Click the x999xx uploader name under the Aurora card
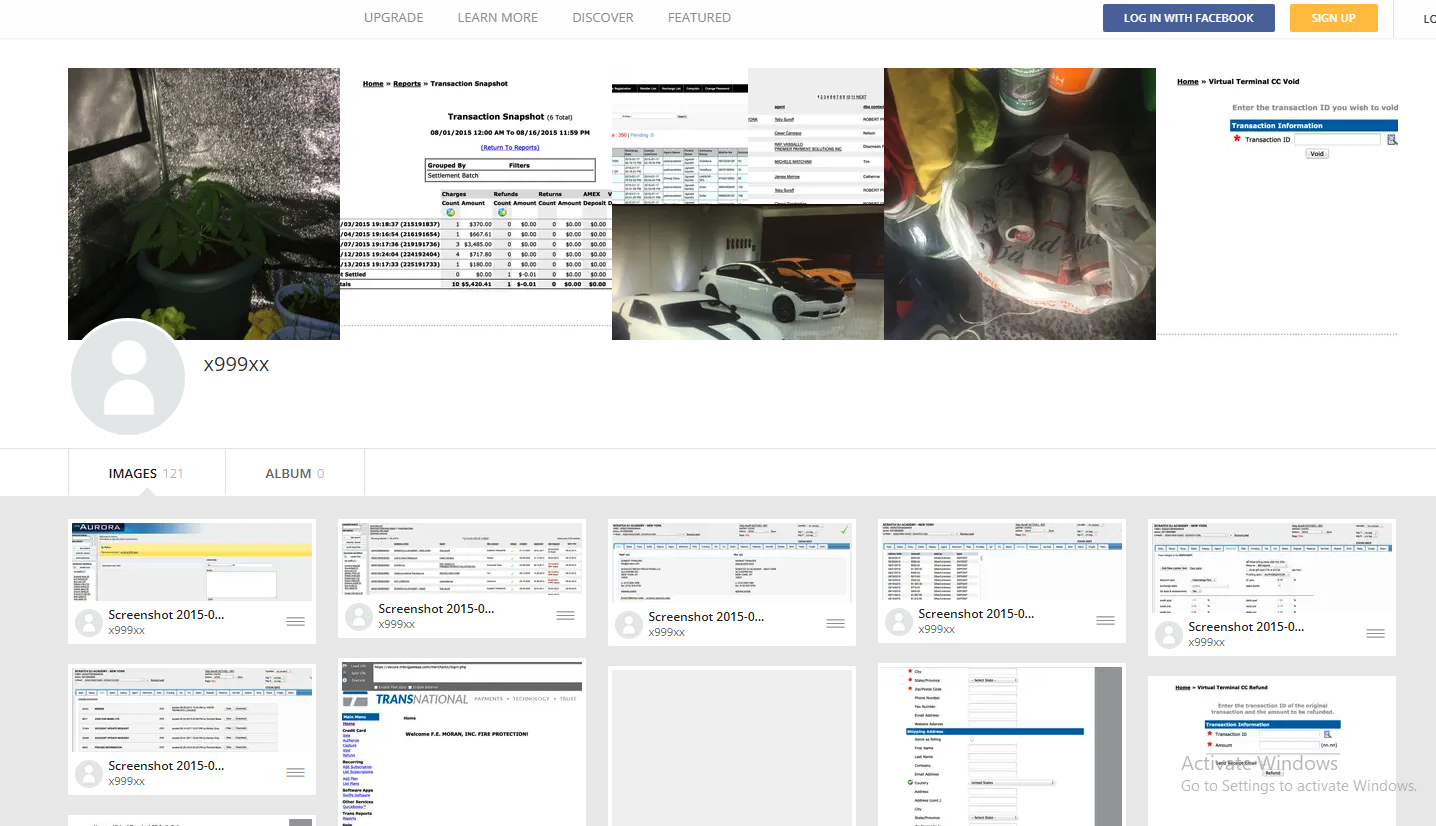 (127, 630)
